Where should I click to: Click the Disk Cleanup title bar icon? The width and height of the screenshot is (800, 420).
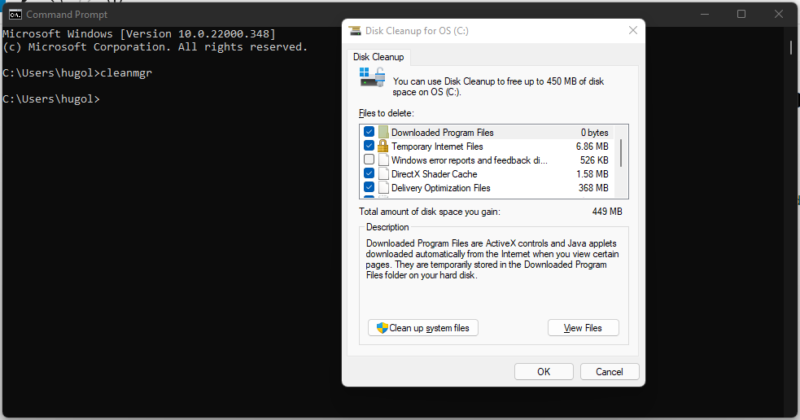coord(355,31)
